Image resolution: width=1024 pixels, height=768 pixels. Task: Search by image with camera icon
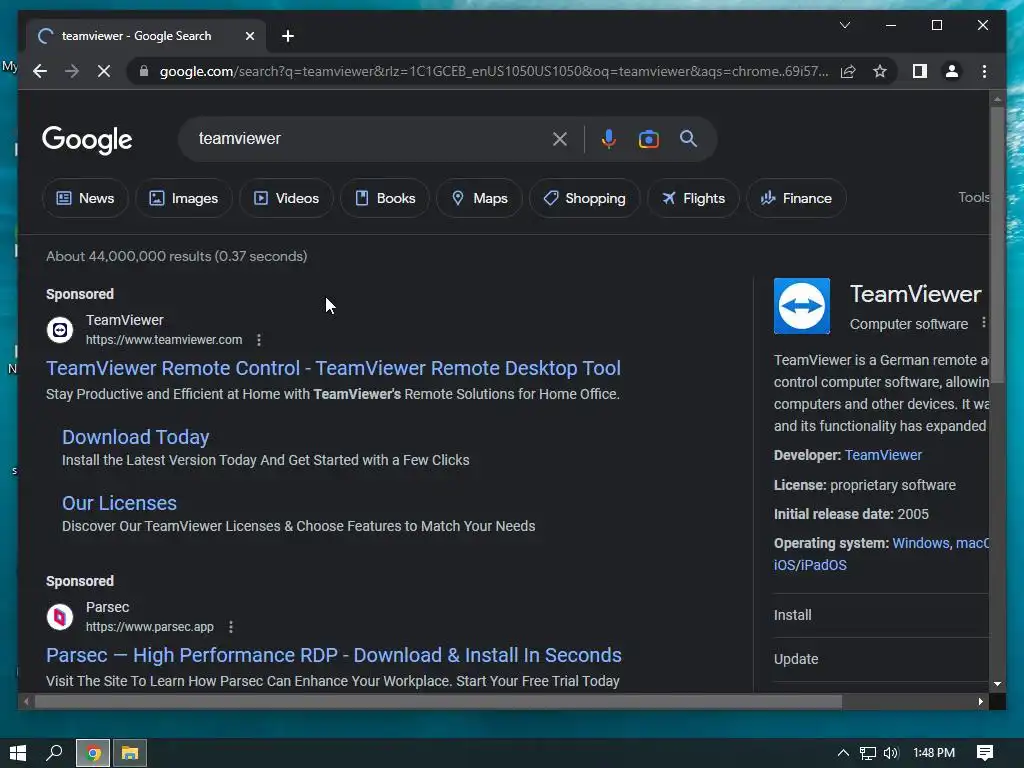648,138
